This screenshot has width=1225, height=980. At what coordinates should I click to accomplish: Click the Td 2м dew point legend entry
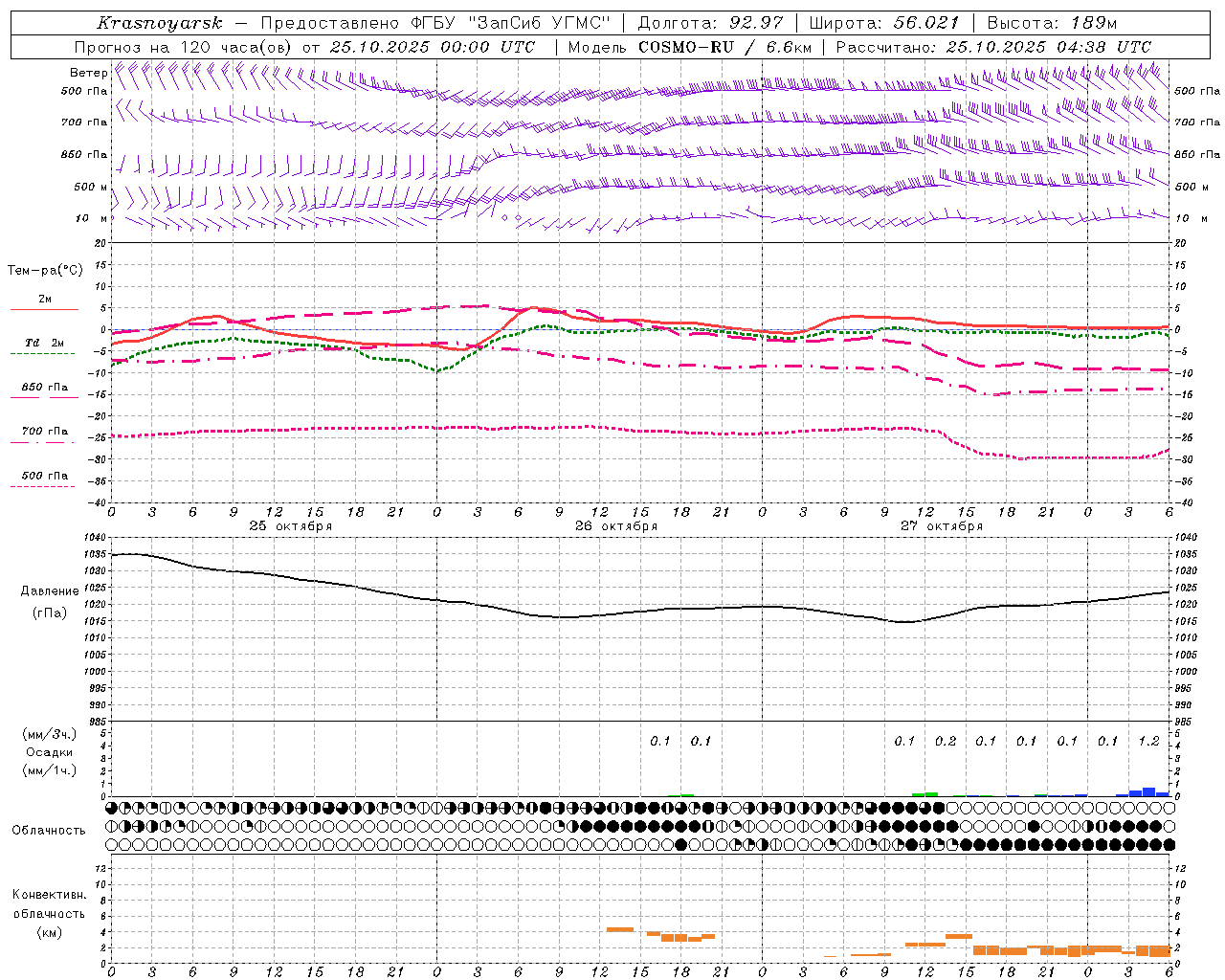(45, 343)
